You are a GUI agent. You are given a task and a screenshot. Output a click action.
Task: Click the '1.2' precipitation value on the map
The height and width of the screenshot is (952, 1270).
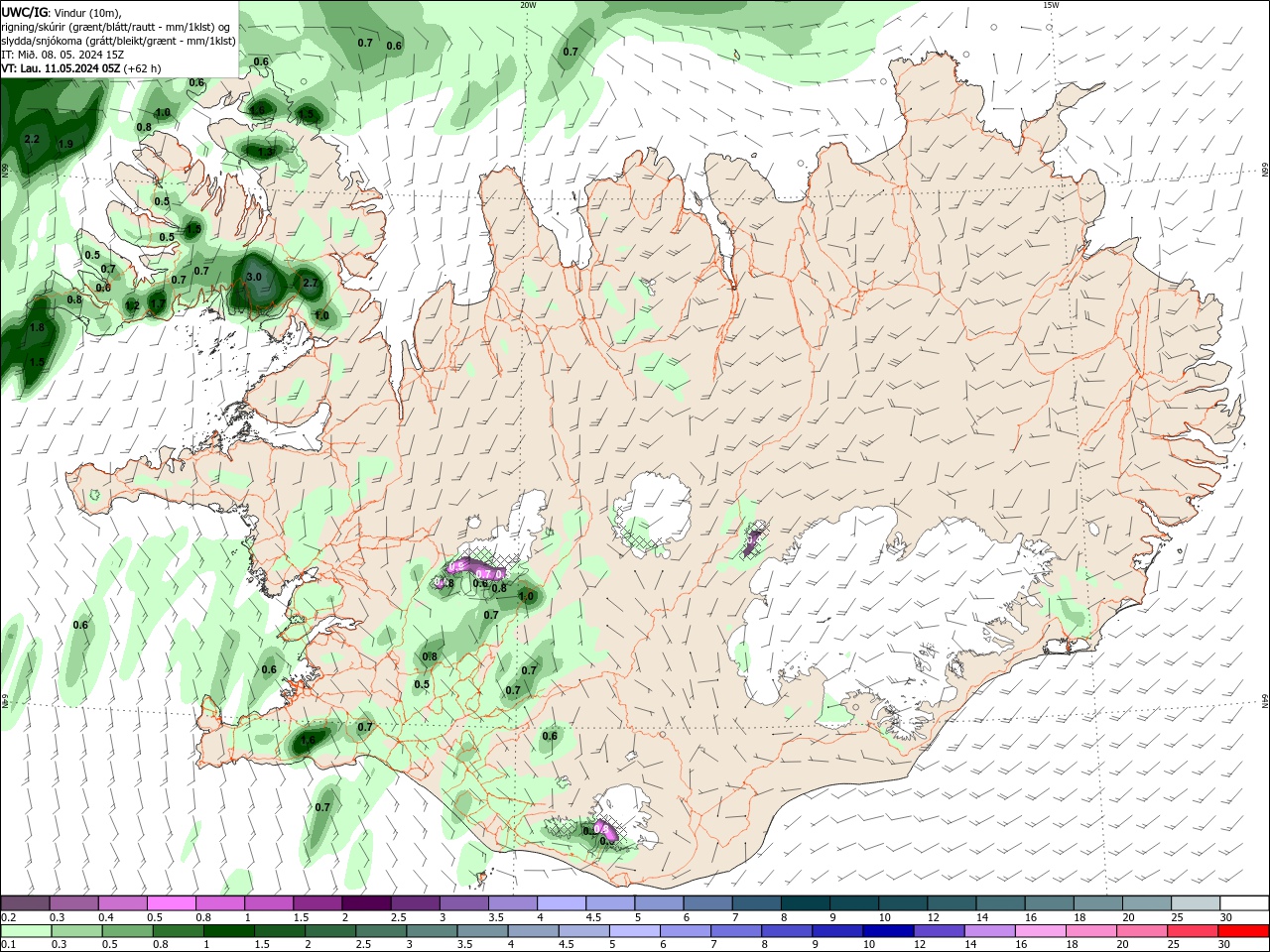[132, 305]
